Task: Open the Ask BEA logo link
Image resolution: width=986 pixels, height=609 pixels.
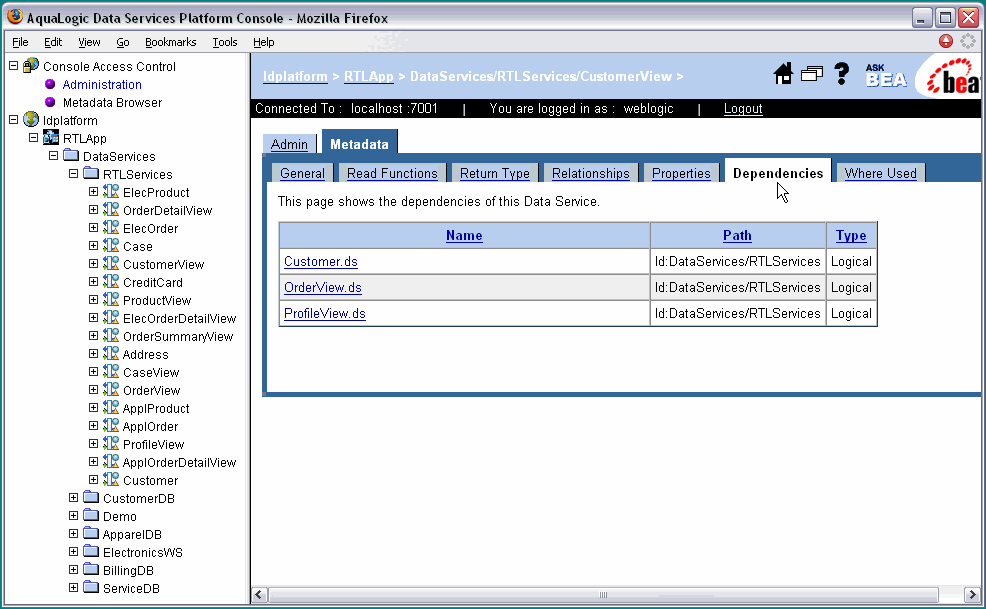Action: [x=886, y=75]
